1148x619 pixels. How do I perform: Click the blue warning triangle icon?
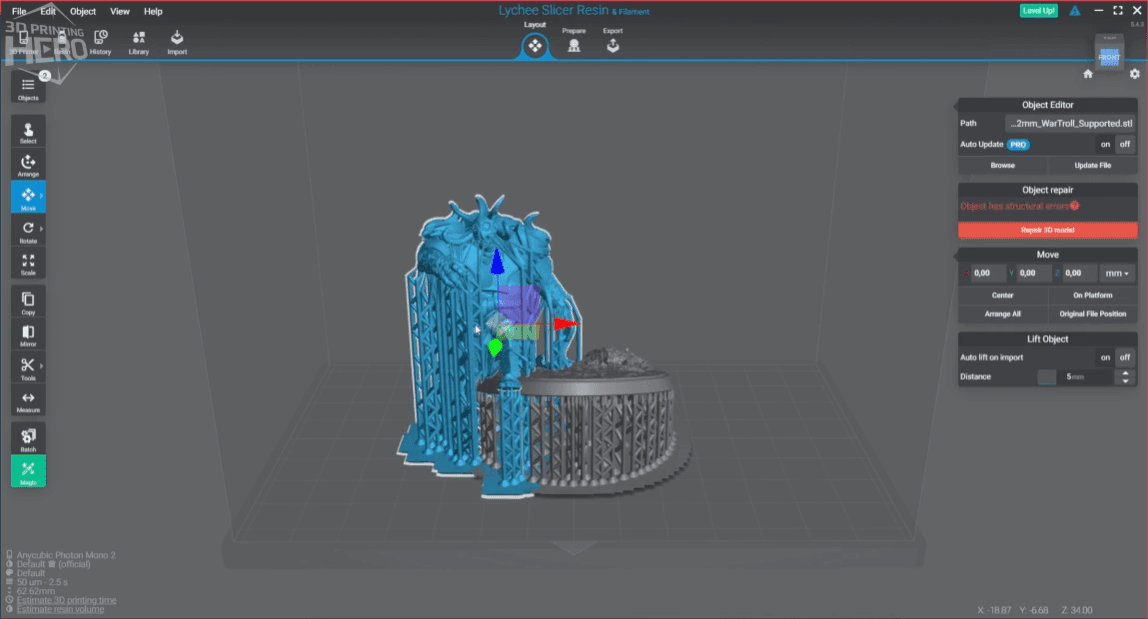[x=1075, y=11]
